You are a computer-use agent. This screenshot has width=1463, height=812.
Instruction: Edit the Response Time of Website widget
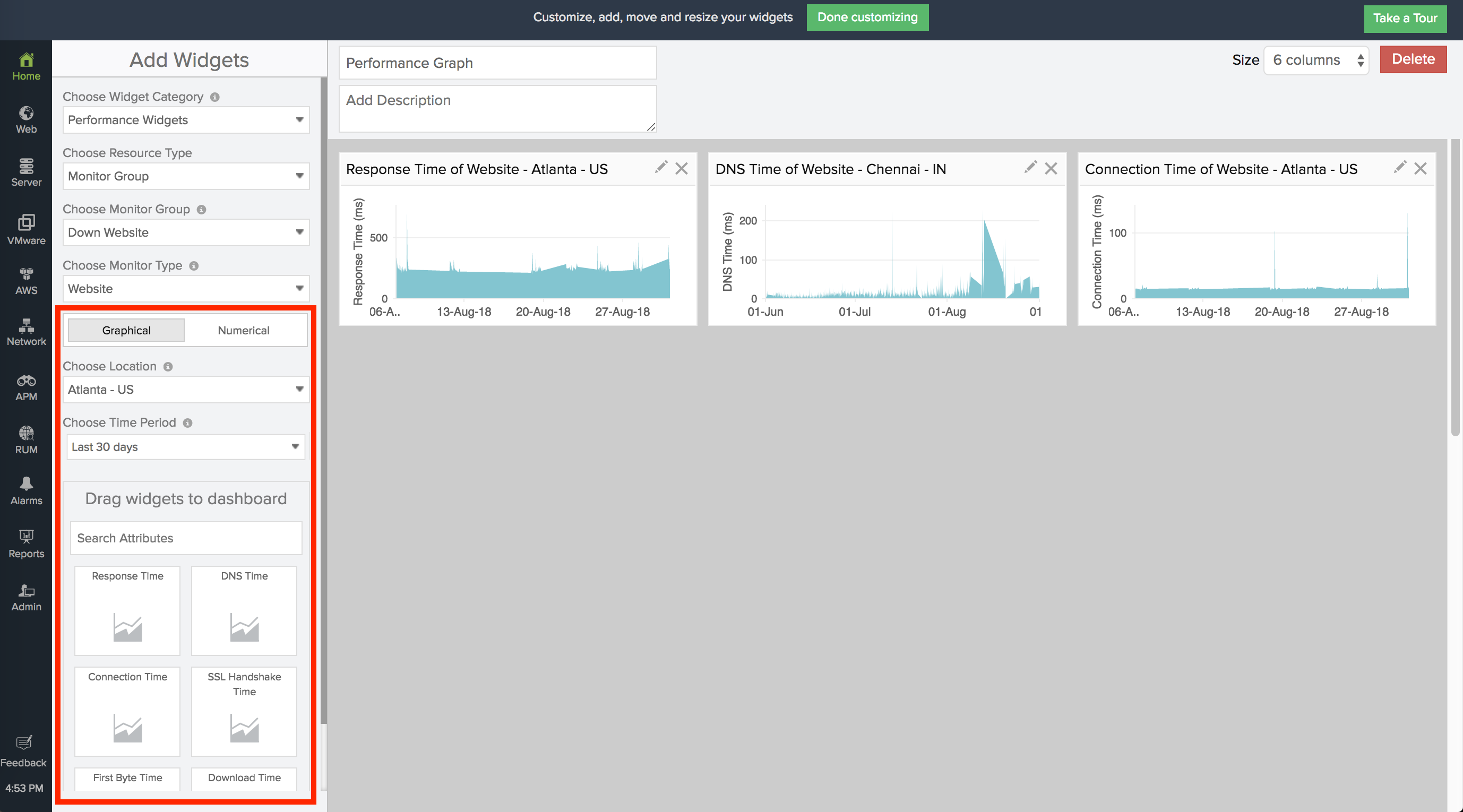(660, 167)
